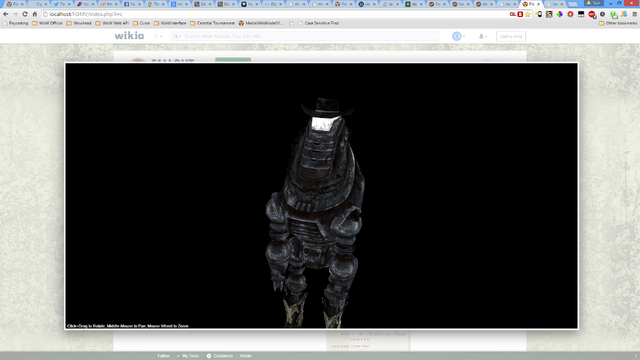Open Admin in the bottom toolbar
Viewport: 640px width, 360px height.
[246, 356]
